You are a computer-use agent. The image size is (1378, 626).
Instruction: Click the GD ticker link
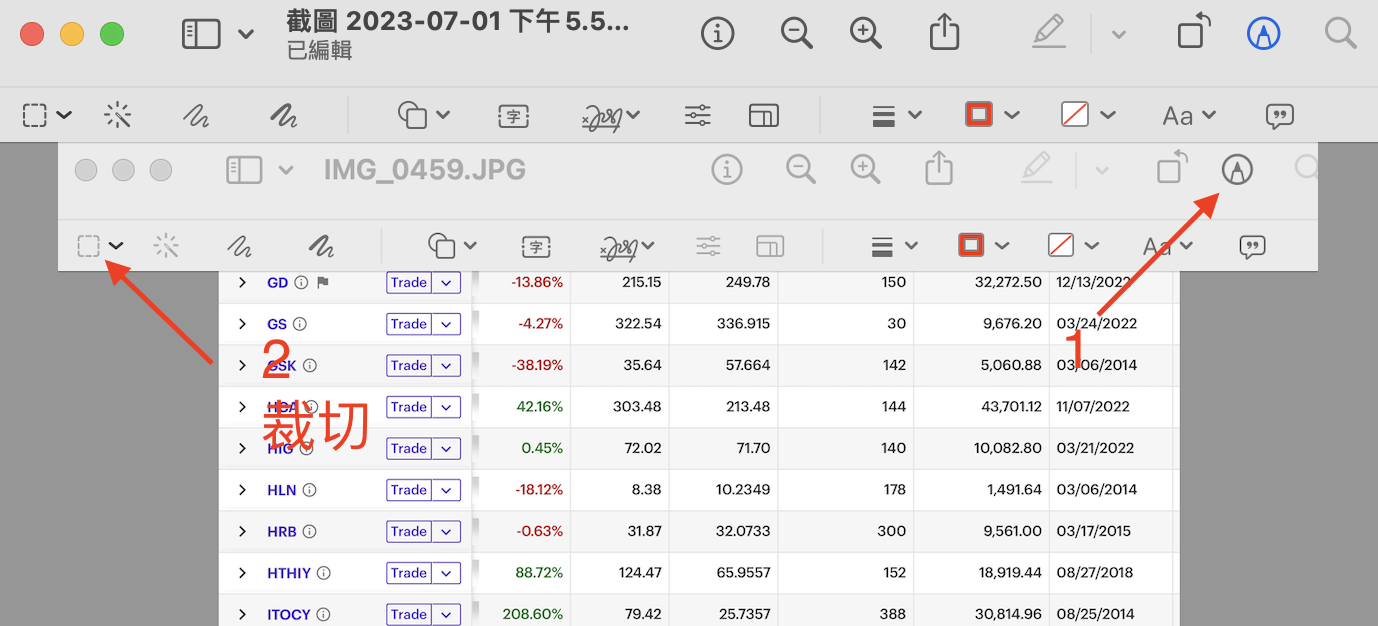click(x=278, y=283)
